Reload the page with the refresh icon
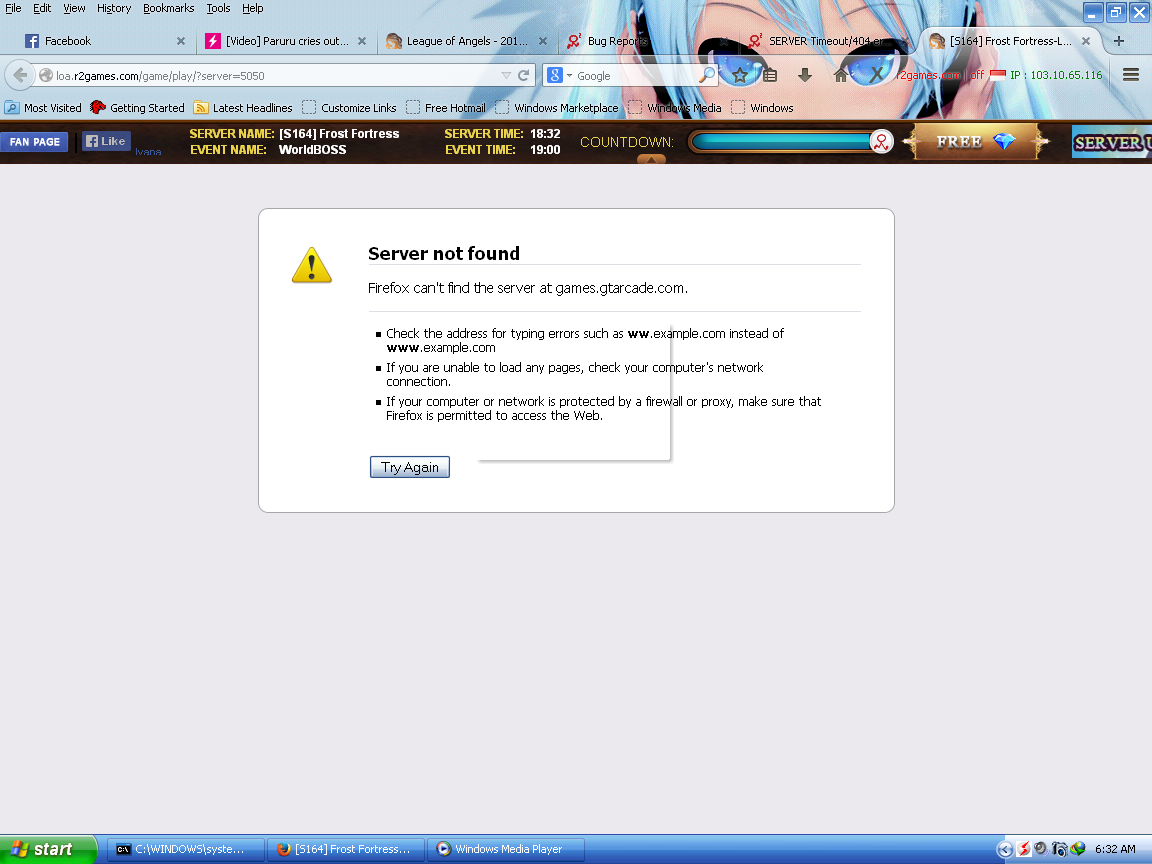The width and height of the screenshot is (1152, 864). 523,76
